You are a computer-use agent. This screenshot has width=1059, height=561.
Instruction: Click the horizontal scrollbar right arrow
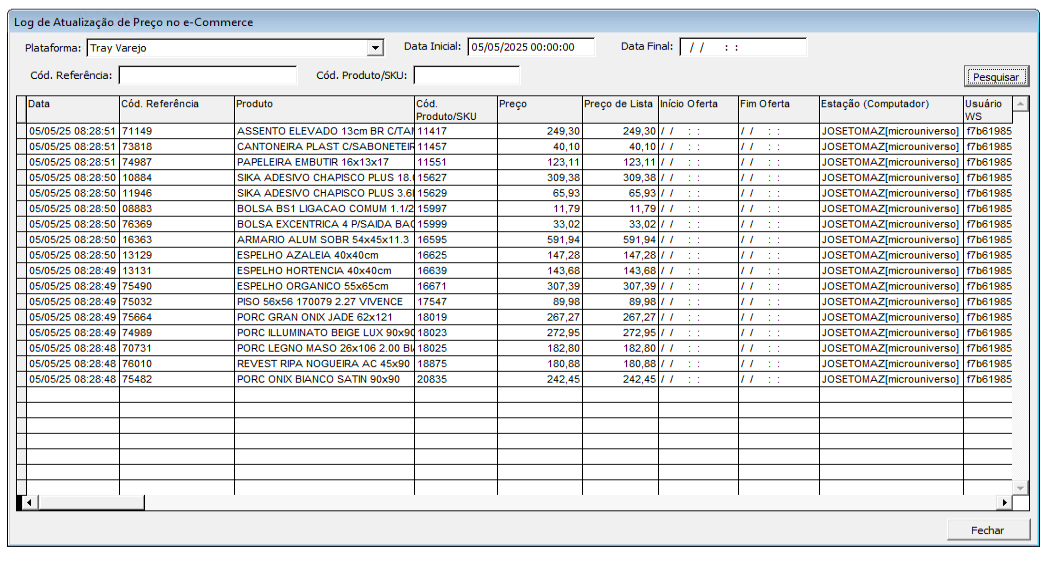click(x=1005, y=503)
